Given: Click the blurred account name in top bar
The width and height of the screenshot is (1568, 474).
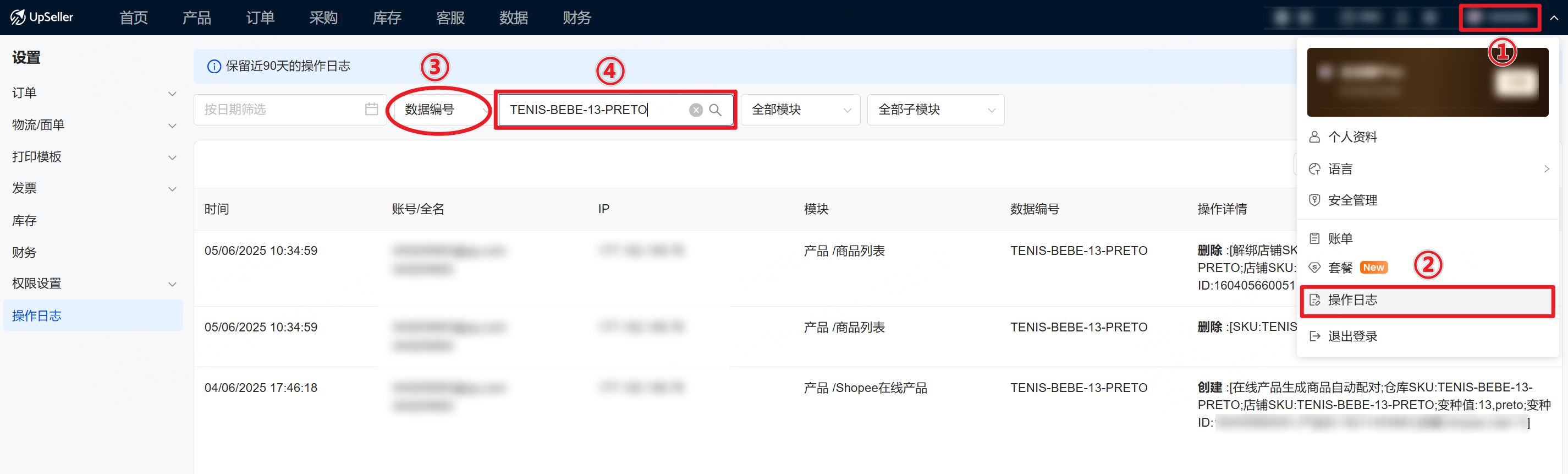Looking at the screenshot, I should tap(1499, 18).
